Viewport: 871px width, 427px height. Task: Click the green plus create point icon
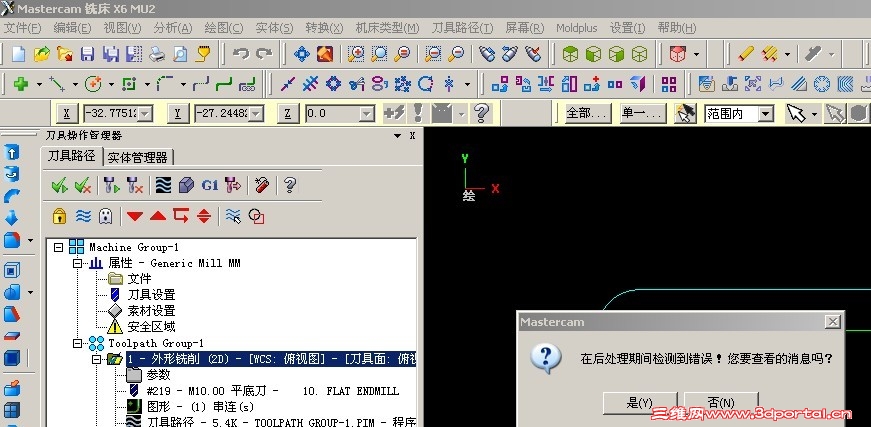[x=21, y=84]
